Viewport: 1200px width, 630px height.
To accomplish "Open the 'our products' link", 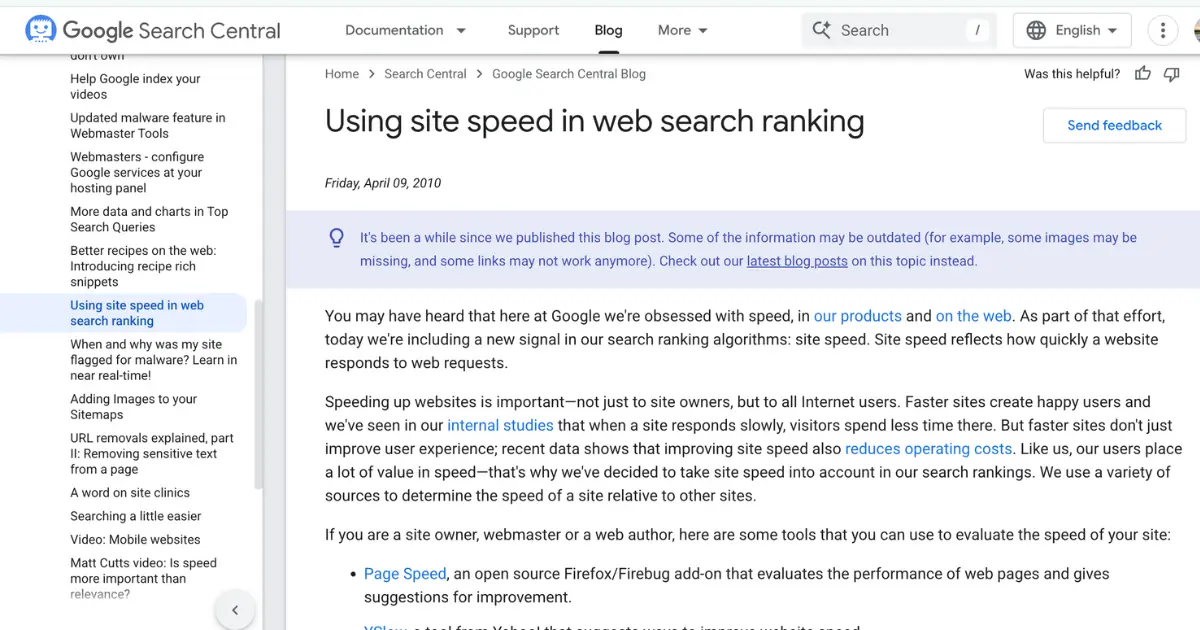I will (x=858, y=316).
